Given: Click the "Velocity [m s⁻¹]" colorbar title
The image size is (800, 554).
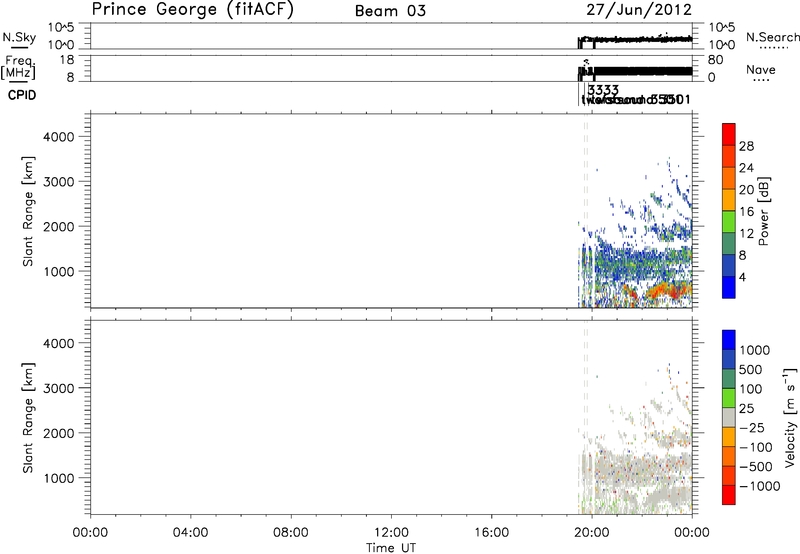Looking at the screenshot, I should pos(790,417).
